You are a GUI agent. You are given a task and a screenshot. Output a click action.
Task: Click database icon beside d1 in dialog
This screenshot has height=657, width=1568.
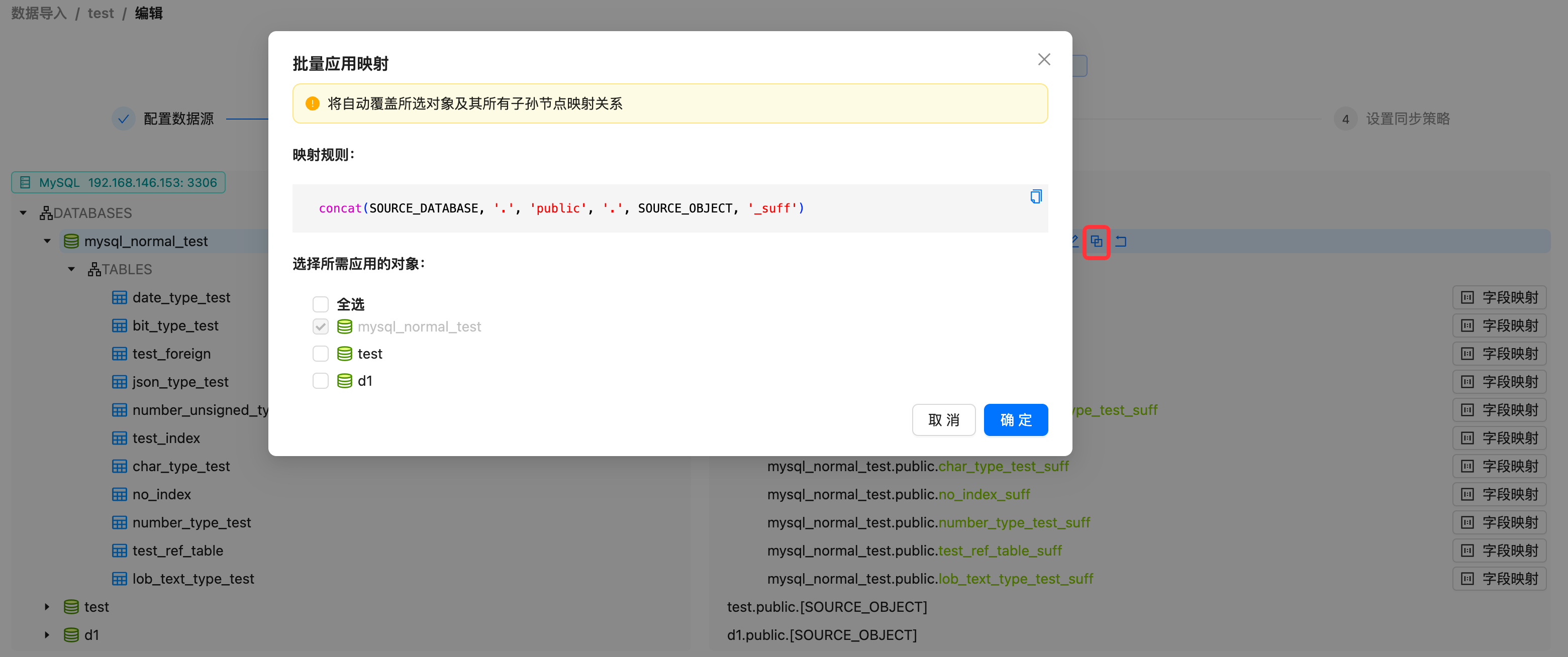click(x=345, y=381)
